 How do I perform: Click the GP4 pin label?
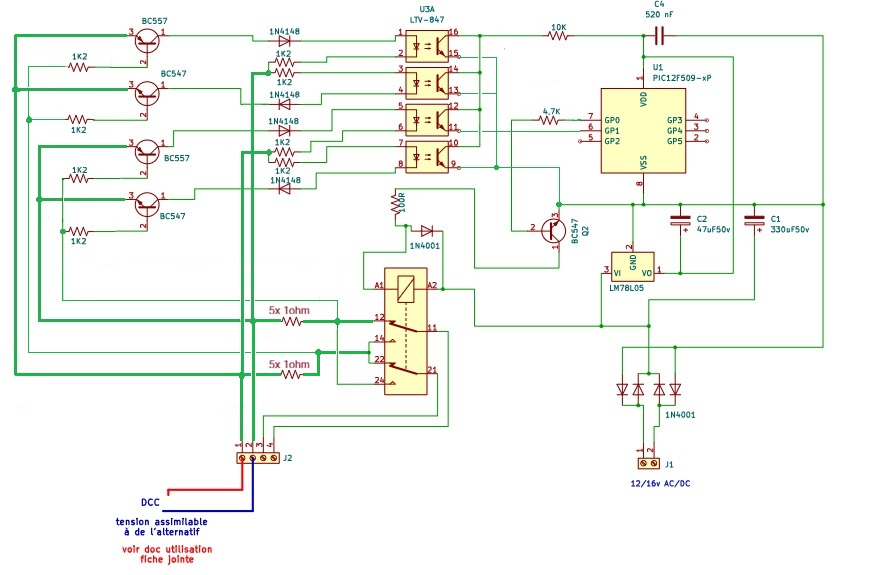tap(675, 131)
